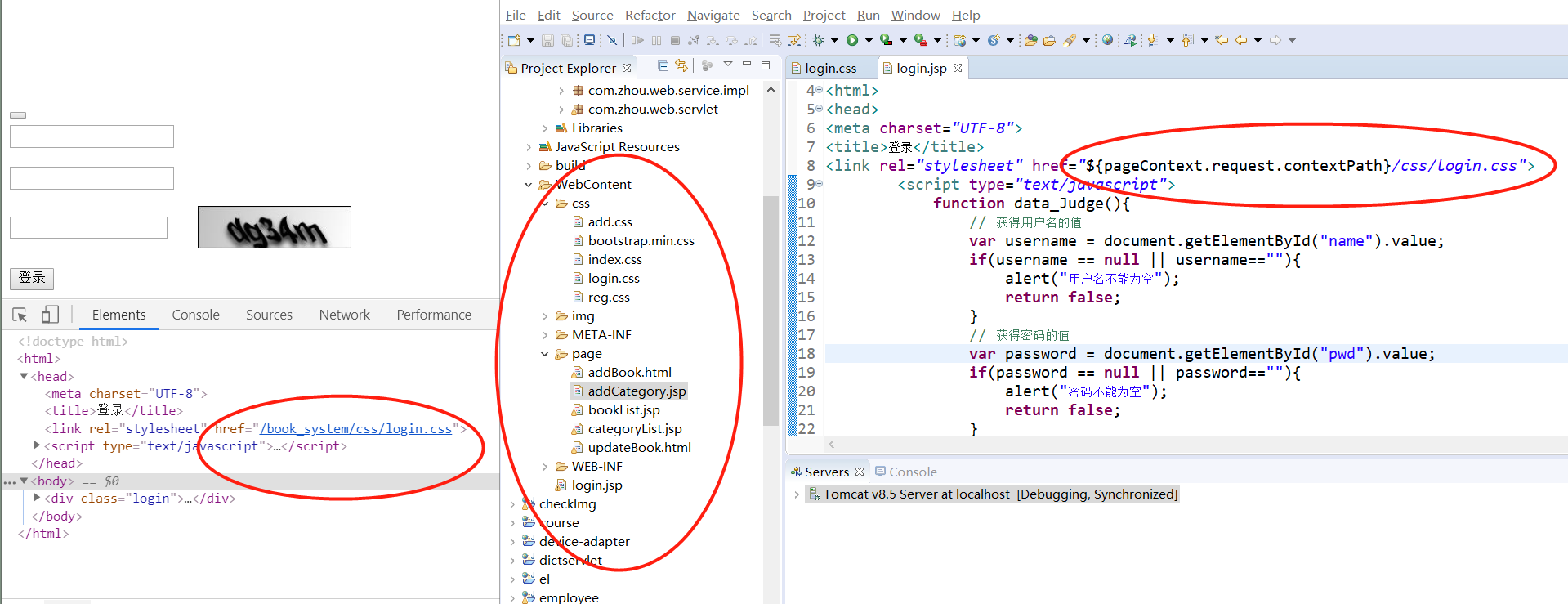Click the Save icon in the toolbar
Screen dimensions: 1568x604
[x=547, y=40]
